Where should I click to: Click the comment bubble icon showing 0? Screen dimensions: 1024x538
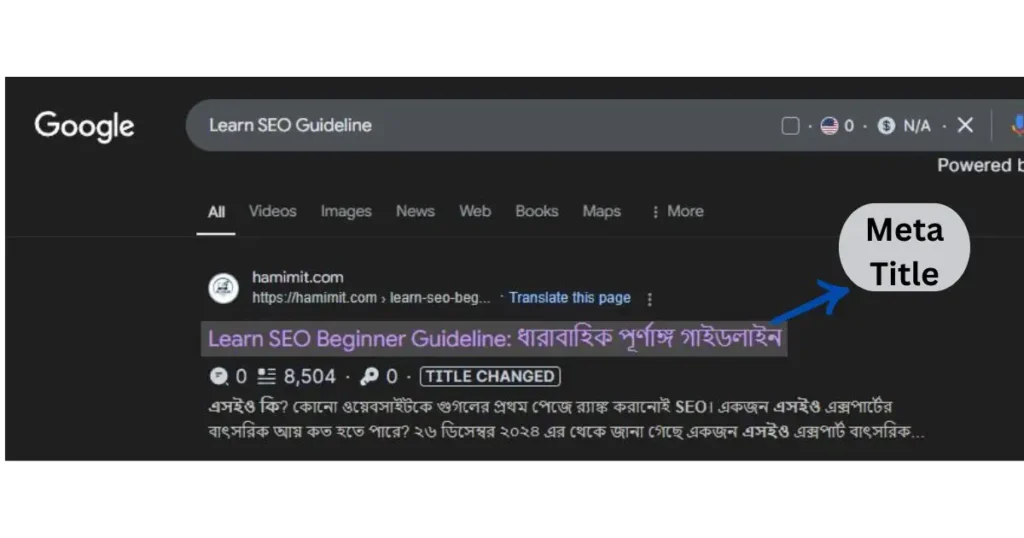coord(219,376)
